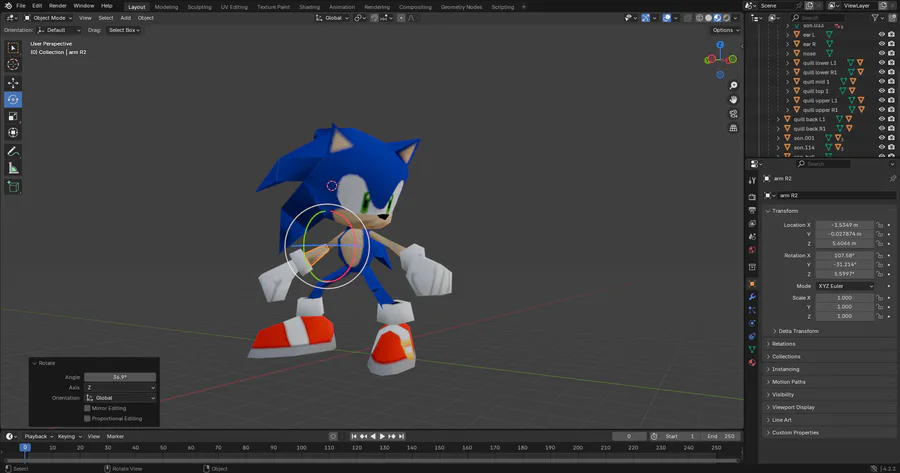The width and height of the screenshot is (900, 473).
Task: Expand the Delta Transform panel
Action: pyautogui.click(x=796, y=331)
